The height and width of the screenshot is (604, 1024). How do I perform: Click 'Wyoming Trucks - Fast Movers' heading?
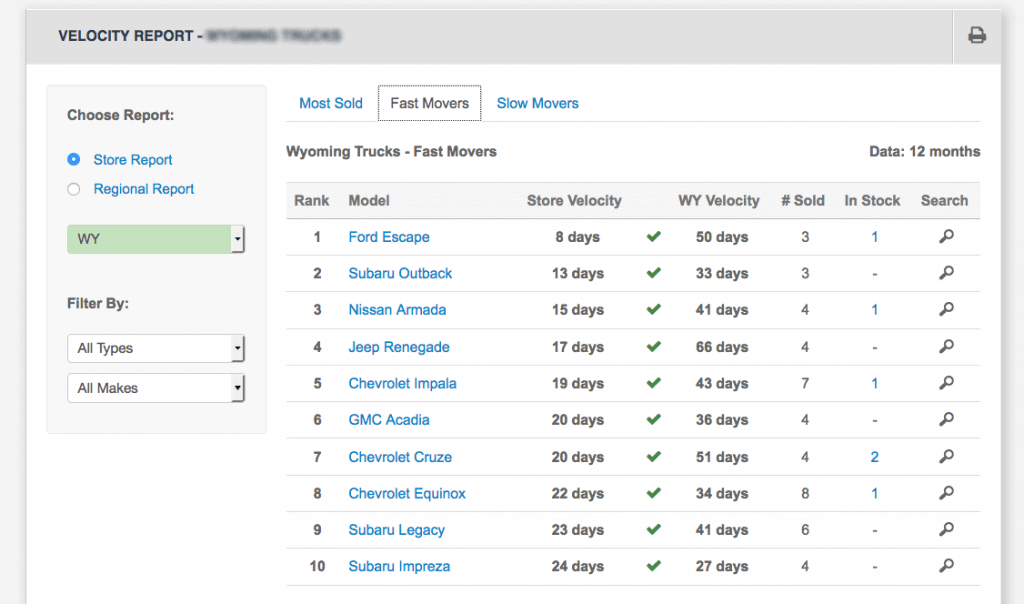(x=391, y=151)
